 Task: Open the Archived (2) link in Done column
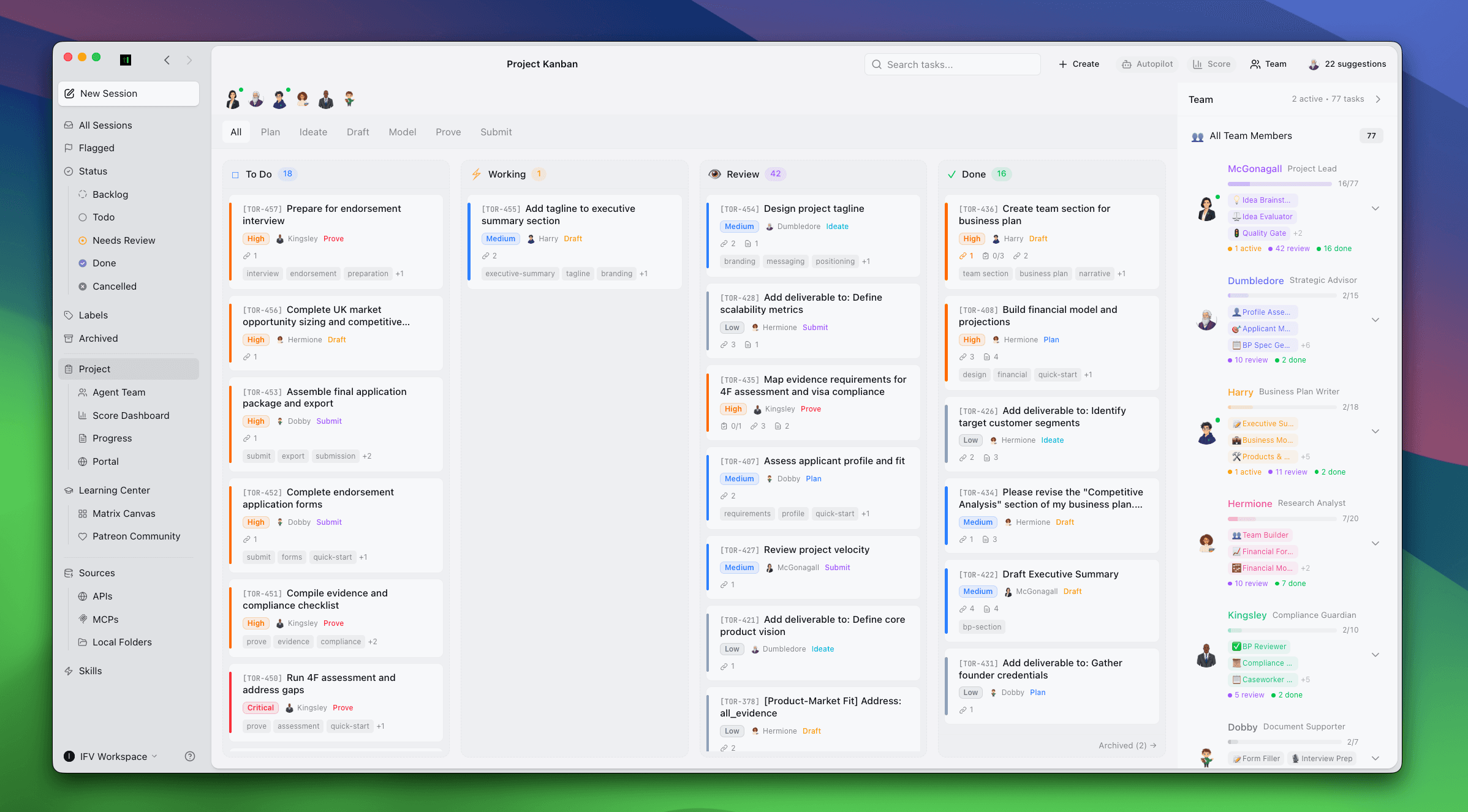1126,745
